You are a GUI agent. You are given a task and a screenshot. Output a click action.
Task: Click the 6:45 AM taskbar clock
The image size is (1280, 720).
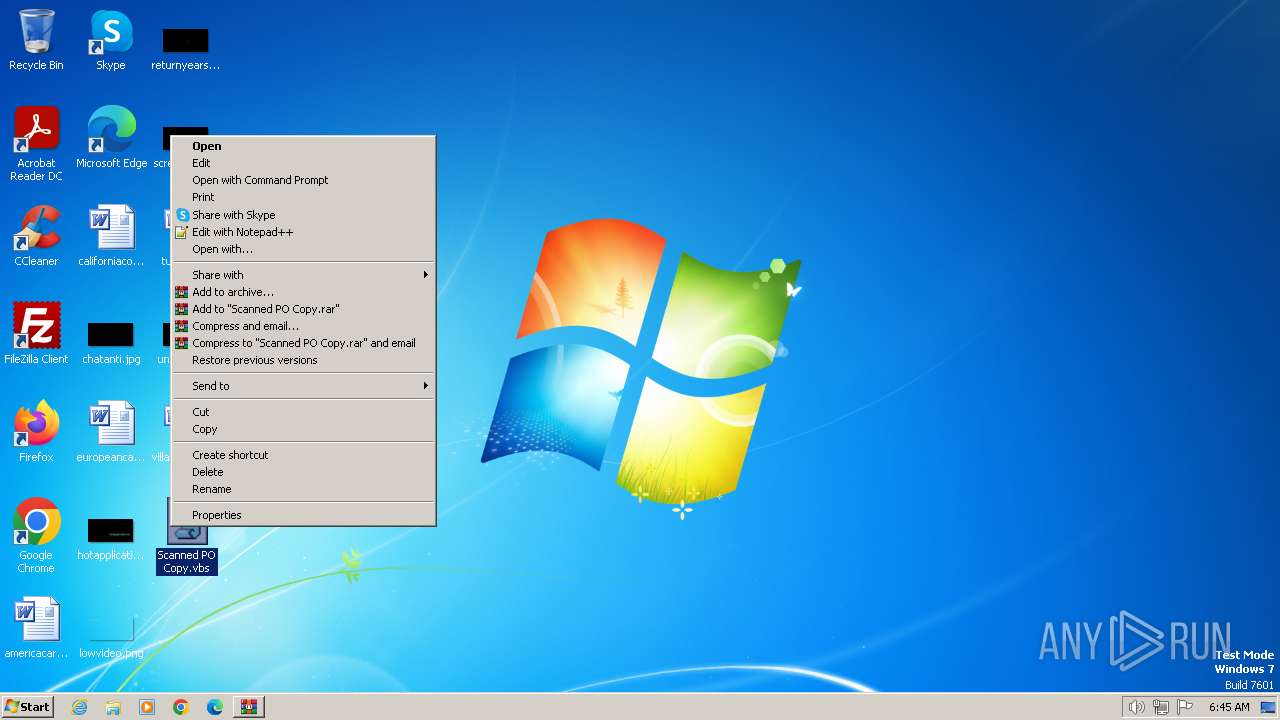pyautogui.click(x=1229, y=707)
